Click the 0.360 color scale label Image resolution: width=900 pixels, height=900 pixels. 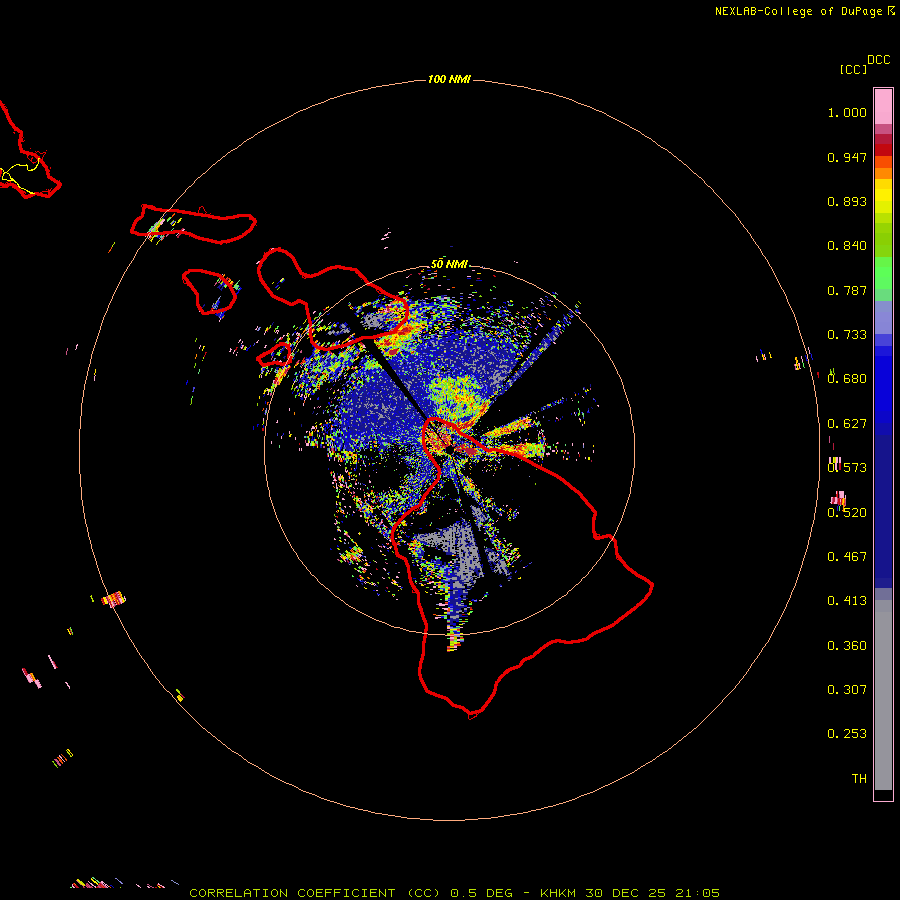[x=847, y=646]
